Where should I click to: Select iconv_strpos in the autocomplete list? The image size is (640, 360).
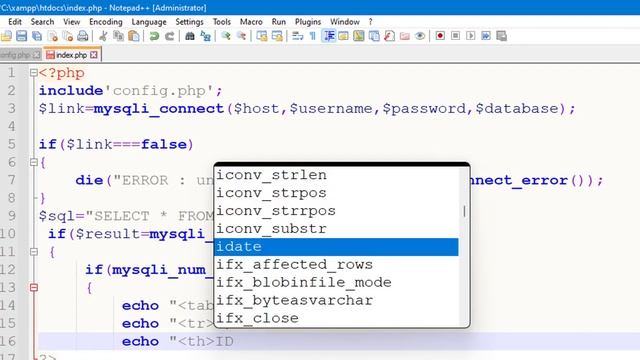tap(336, 193)
